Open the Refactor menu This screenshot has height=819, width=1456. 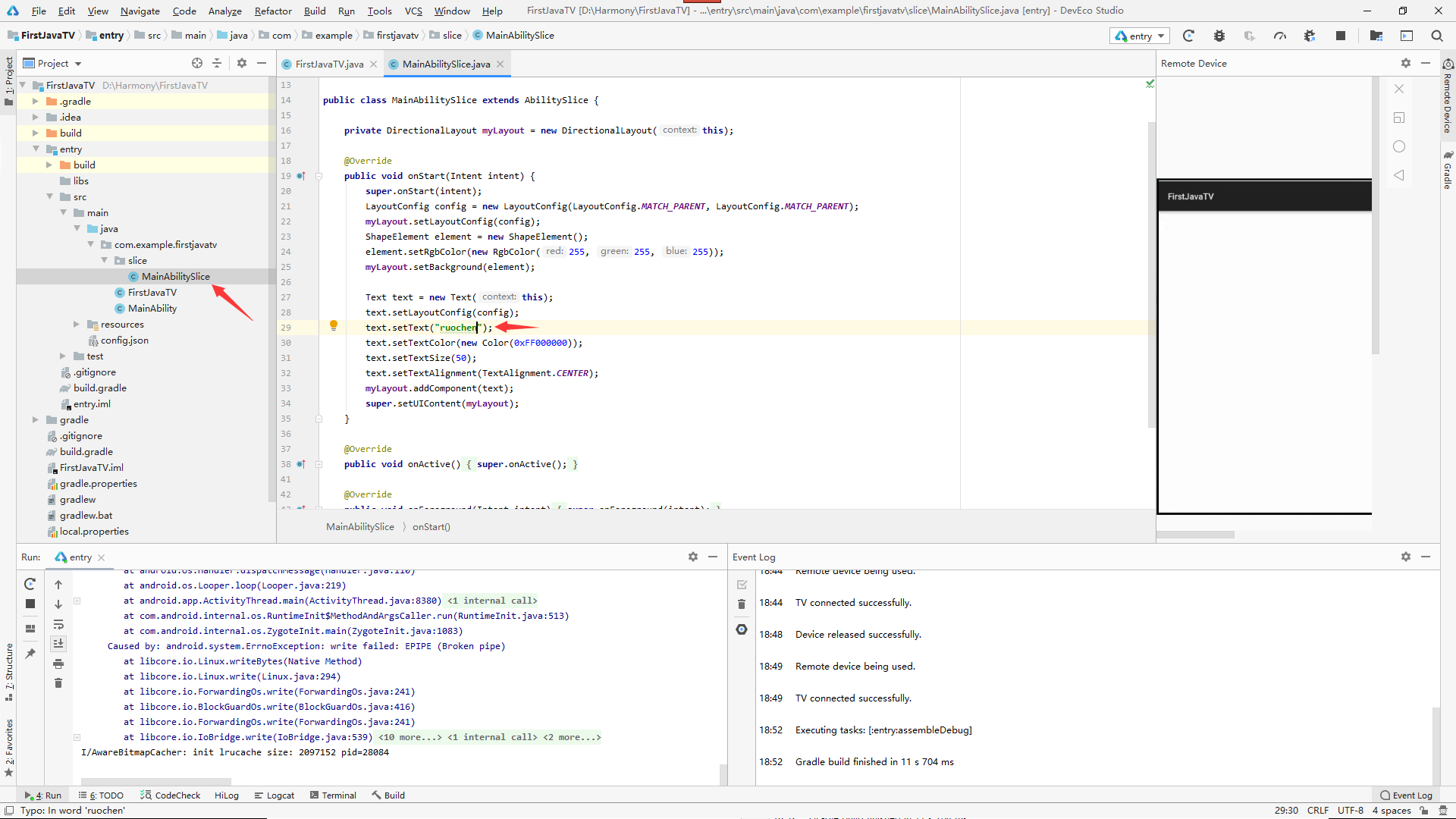(272, 11)
